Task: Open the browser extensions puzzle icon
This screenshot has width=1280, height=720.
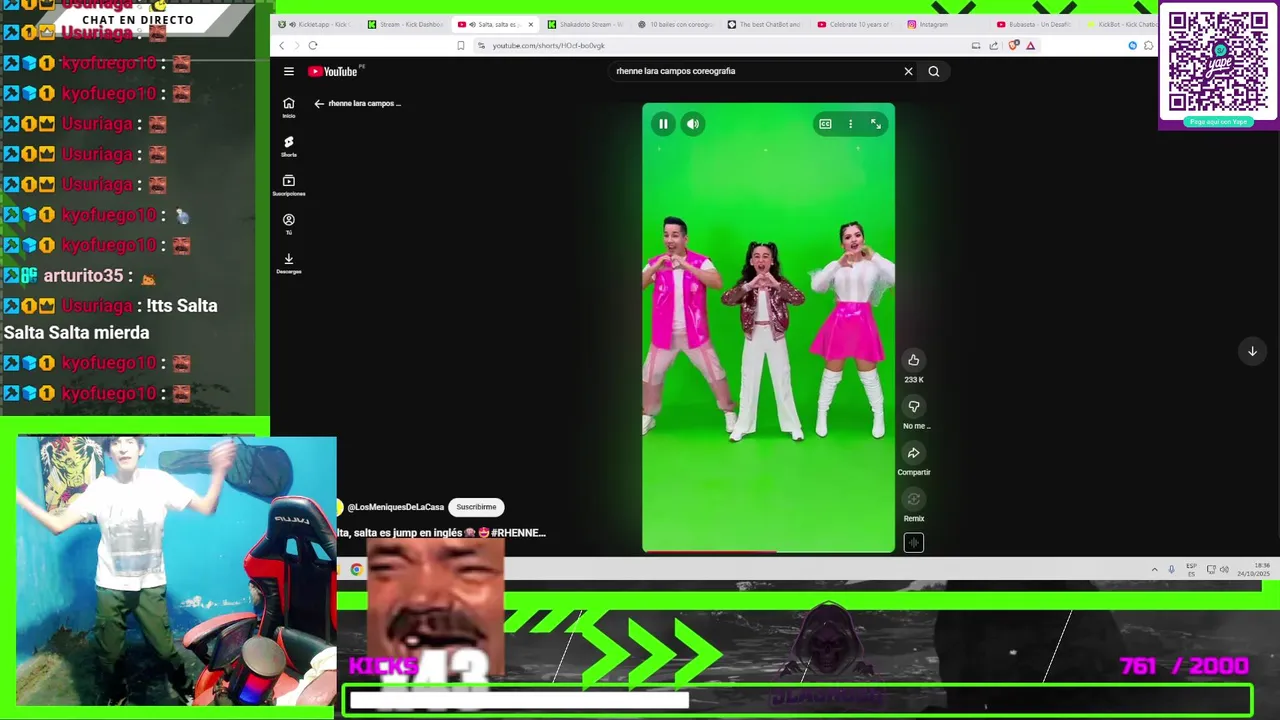Action: click(1148, 45)
